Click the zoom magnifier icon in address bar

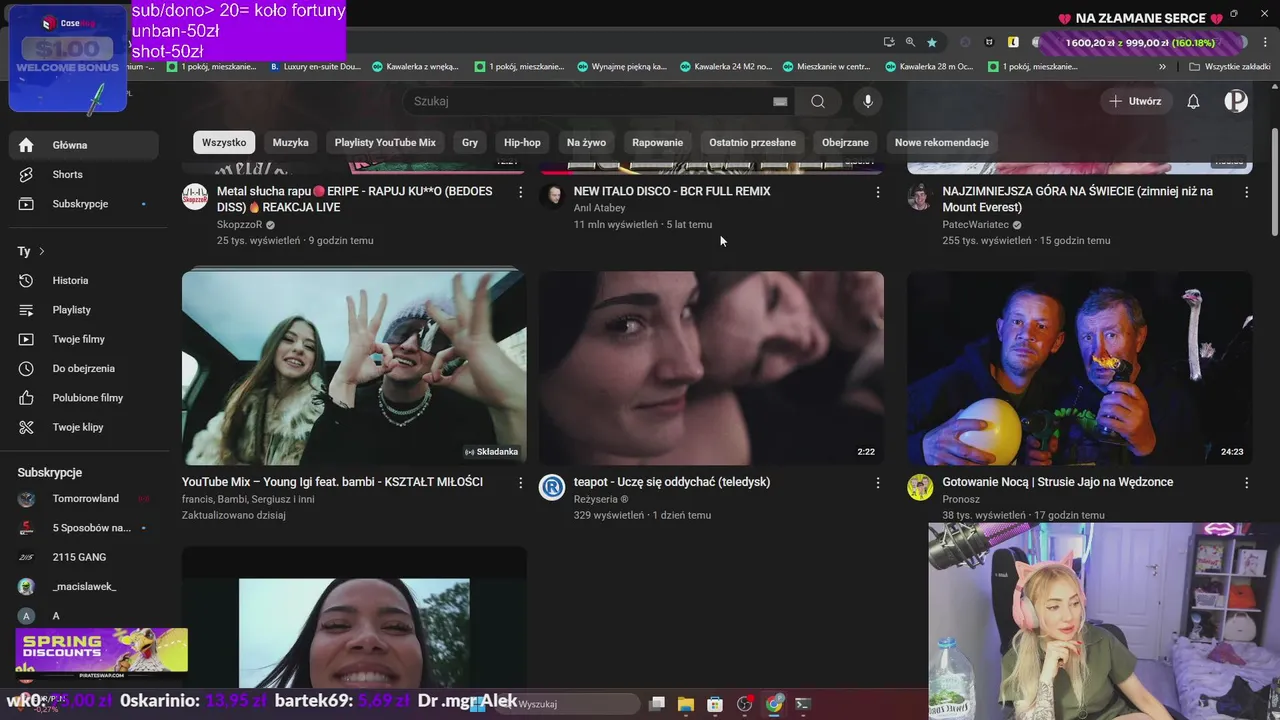click(x=910, y=42)
